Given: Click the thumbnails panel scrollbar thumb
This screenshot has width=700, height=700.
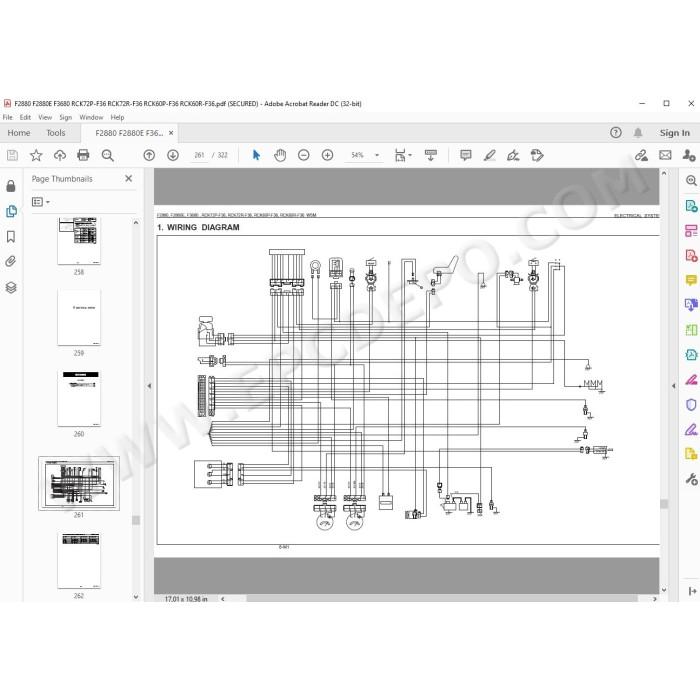Looking at the screenshot, I should point(136,520).
